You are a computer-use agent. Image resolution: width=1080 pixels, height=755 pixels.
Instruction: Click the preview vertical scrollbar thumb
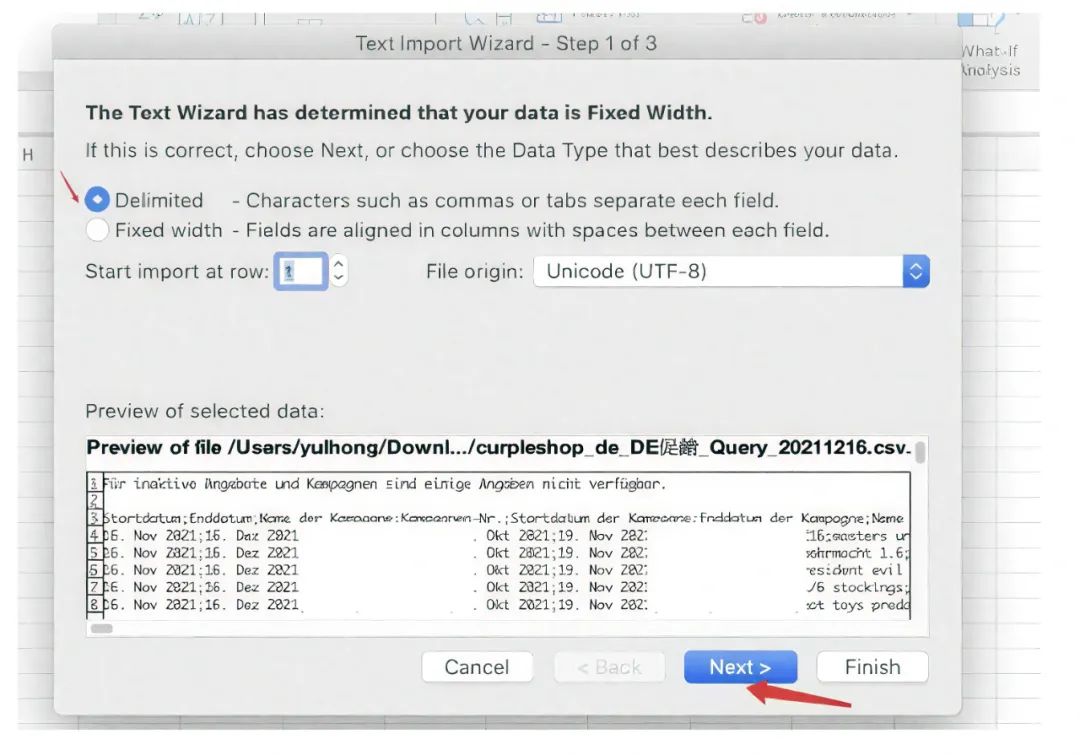[920, 453]
